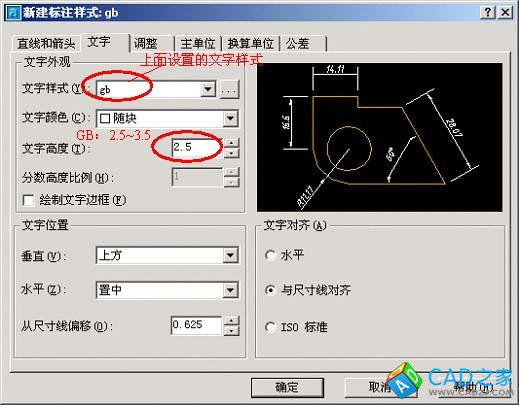Click 分数高度比例 up stepper arrow
519x405 pixels.
point(232,172)
